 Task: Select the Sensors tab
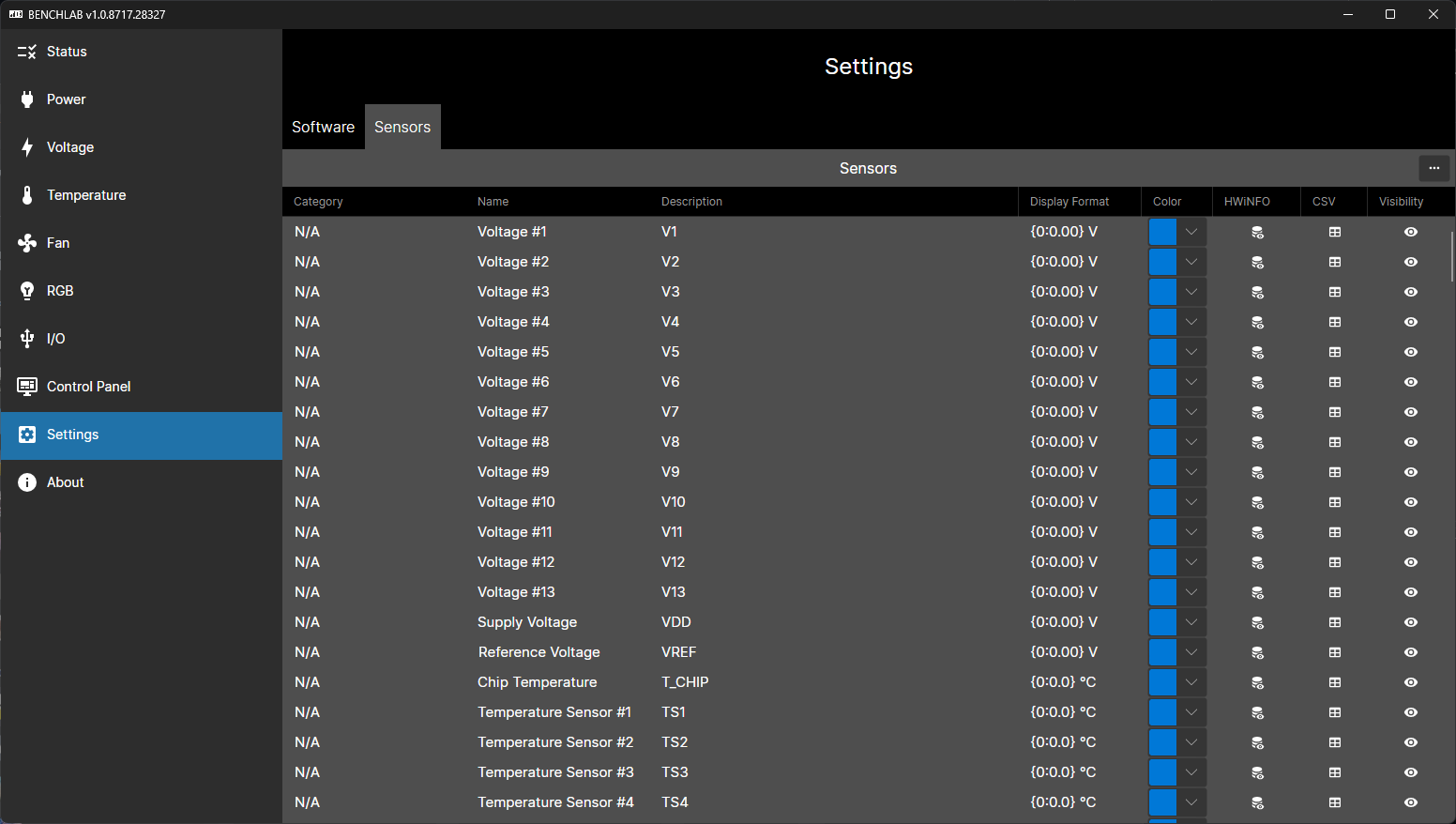tap(402, 127)
